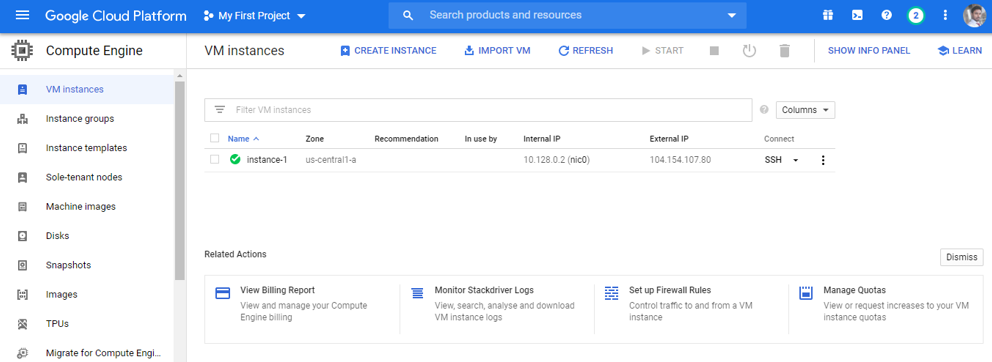Viewport: 992px width, 362px height.
Task: Click the Filter VM instances field
Action: point(478,109)
